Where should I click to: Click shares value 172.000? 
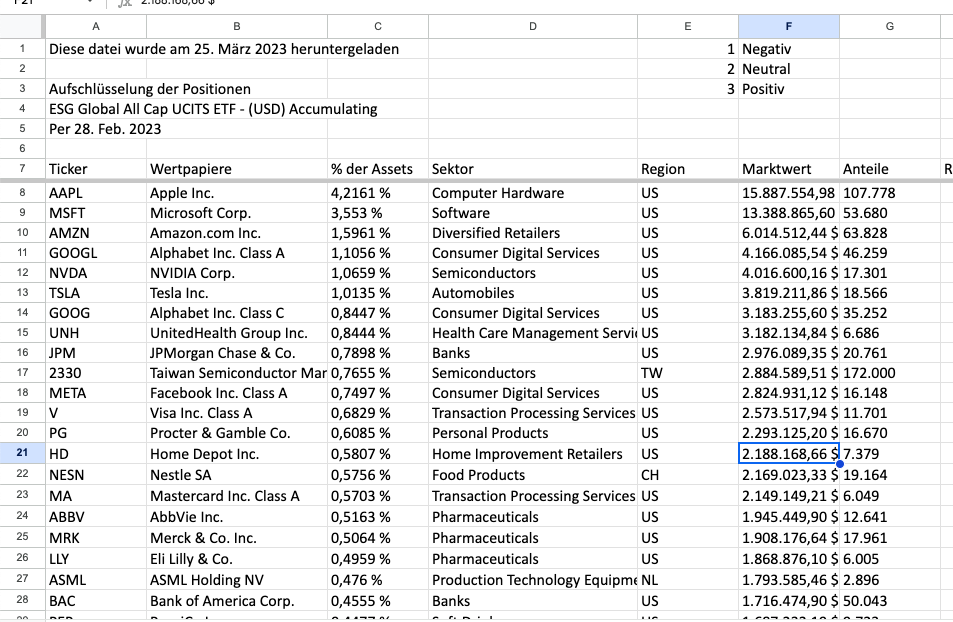(890, 373)
